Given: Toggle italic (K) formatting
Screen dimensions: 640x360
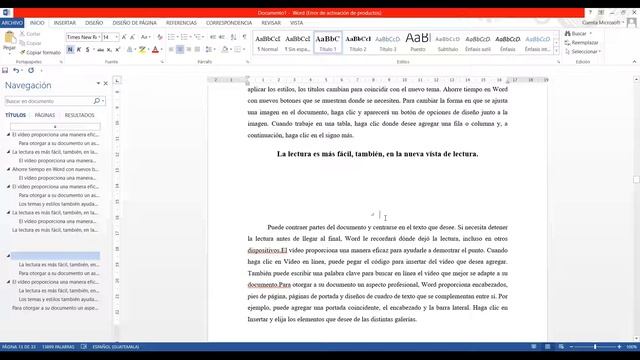Looking at the screenshot, I should [x=79, y=50].
